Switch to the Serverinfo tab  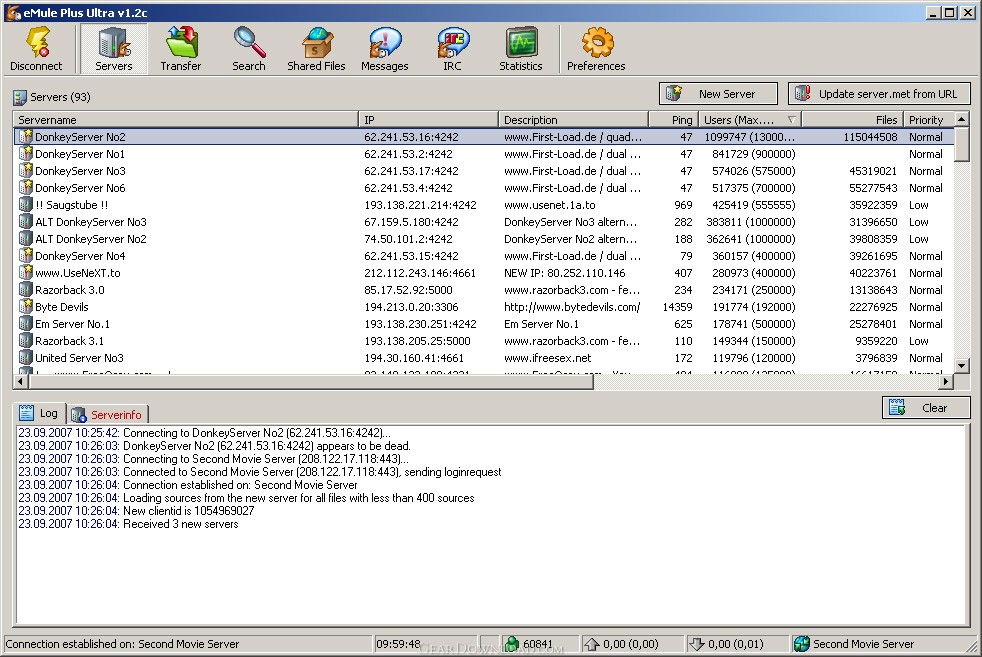pyautogui.click(x=107, y=415)
